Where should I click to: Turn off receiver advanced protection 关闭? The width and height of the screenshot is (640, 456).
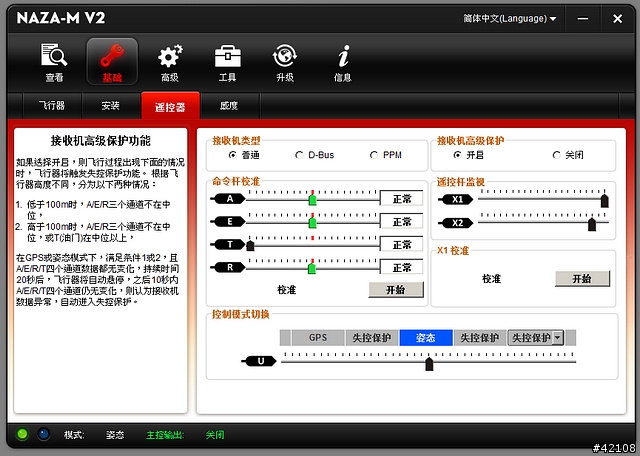556,155
